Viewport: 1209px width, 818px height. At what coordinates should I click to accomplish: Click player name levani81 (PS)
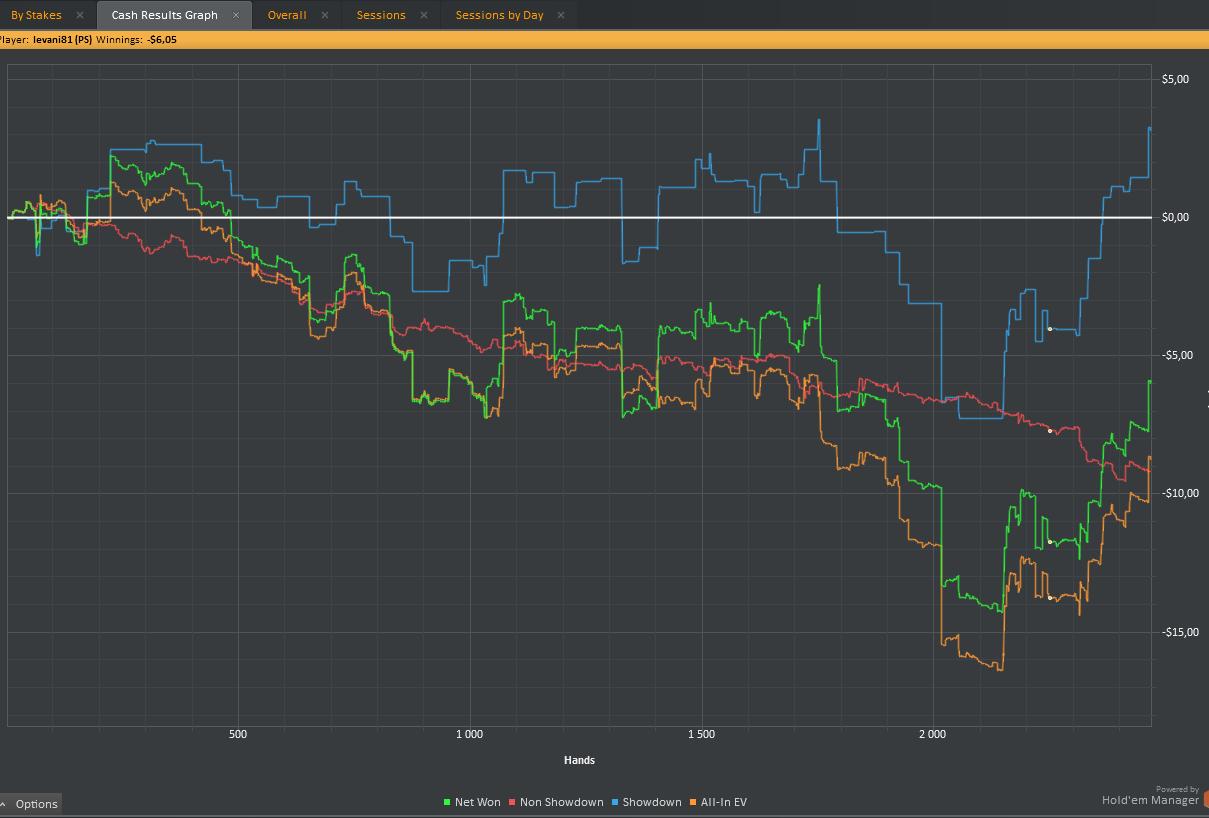pyautogui.click(x=63, y=40)
